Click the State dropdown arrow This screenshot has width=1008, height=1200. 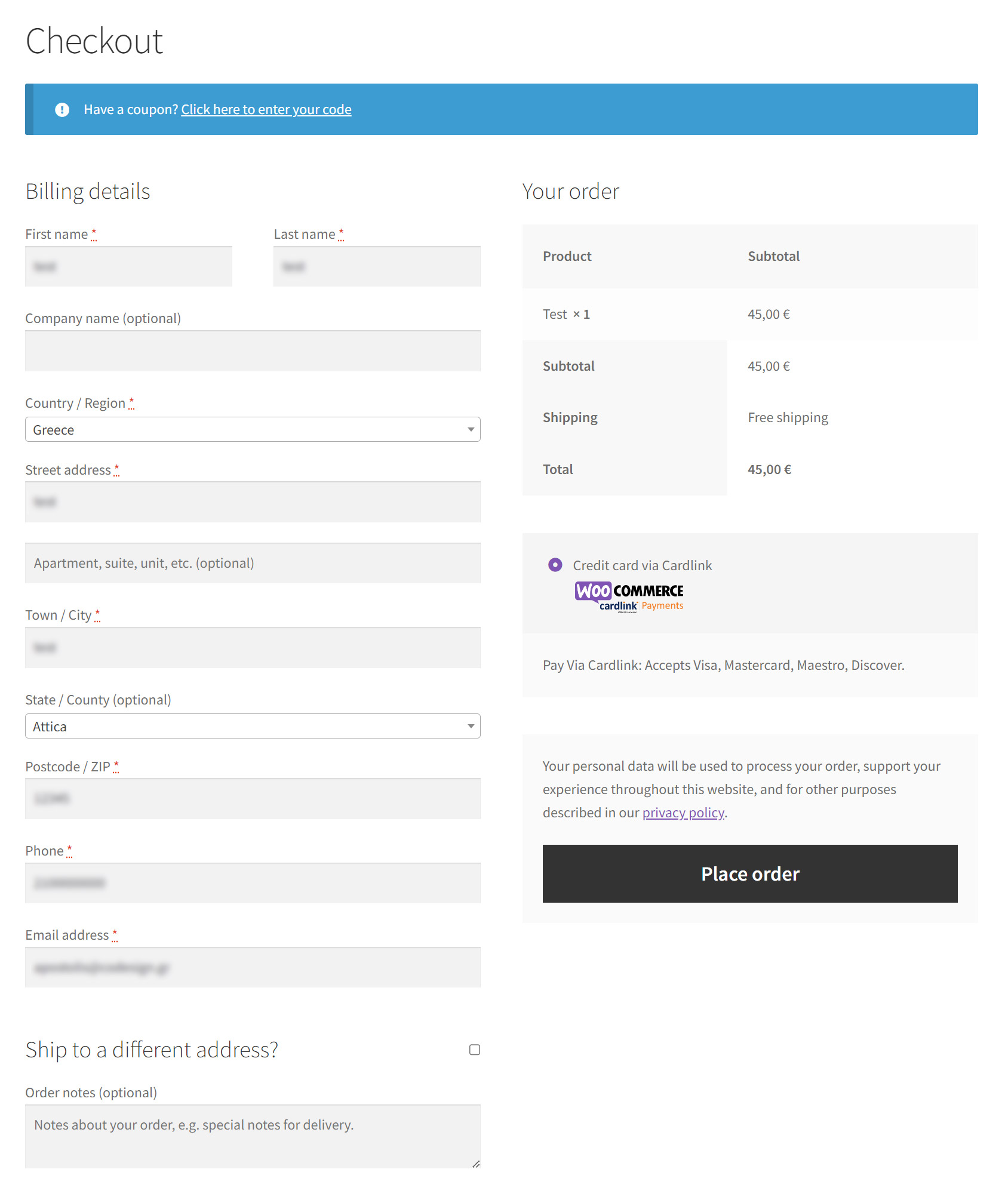471,727
